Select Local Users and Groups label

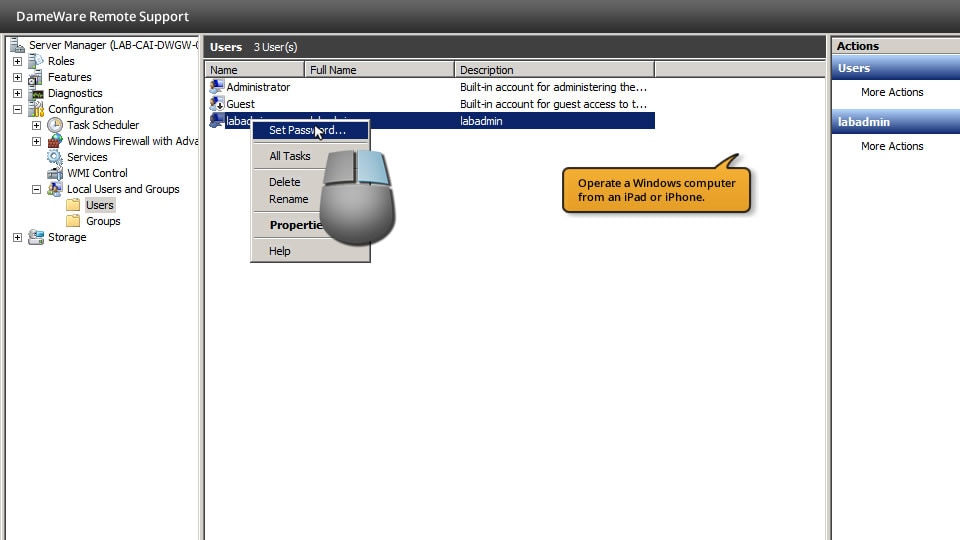point(123,189)
